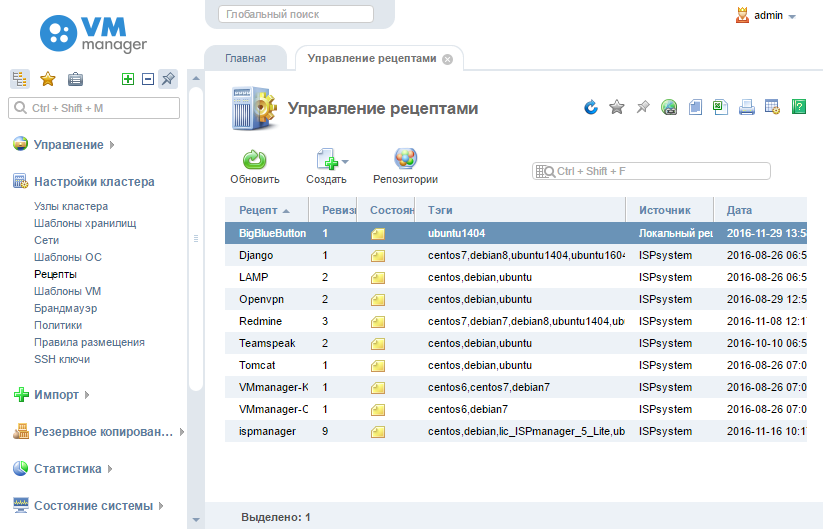Print the recipes table

[x=746, y=108]
